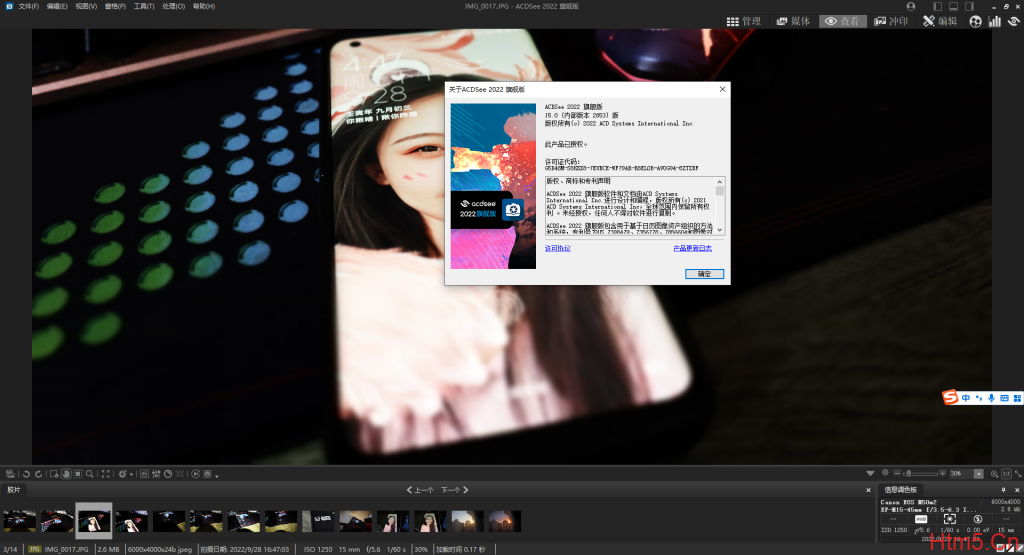Click the zoom lock magnifier icon
The image size is (1024, 555).
click(x=994, y=474)
